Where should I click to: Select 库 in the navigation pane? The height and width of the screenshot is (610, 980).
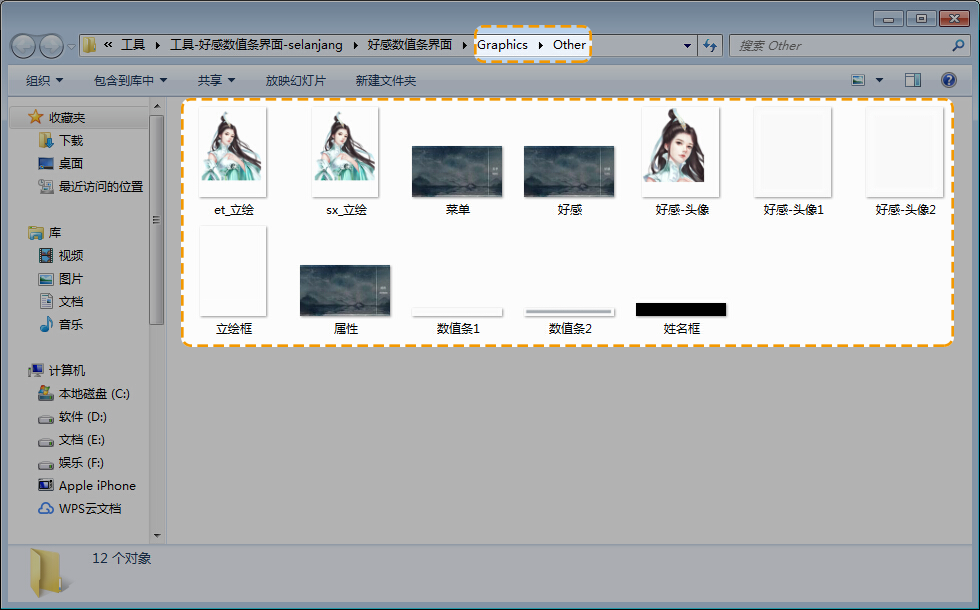click(55, 232)
